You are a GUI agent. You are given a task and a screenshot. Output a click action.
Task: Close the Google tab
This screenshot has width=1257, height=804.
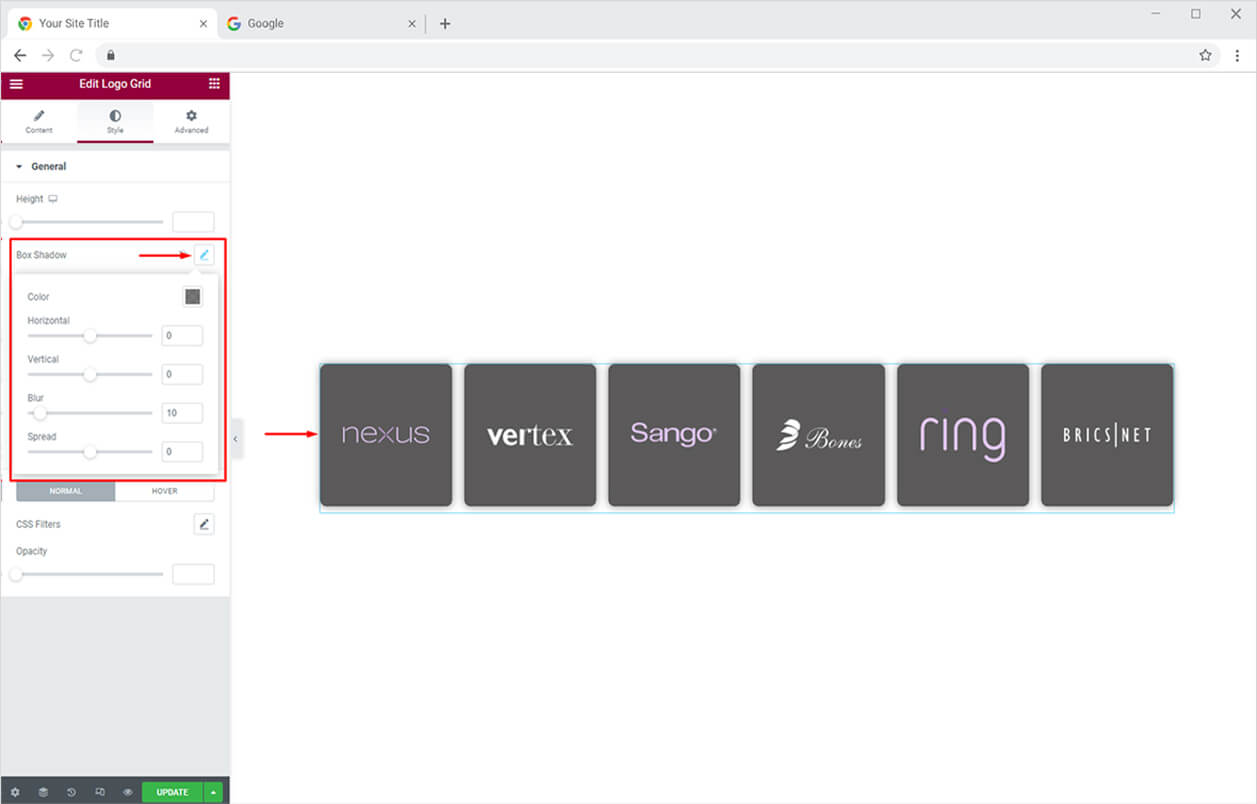[x=411, y=23]
